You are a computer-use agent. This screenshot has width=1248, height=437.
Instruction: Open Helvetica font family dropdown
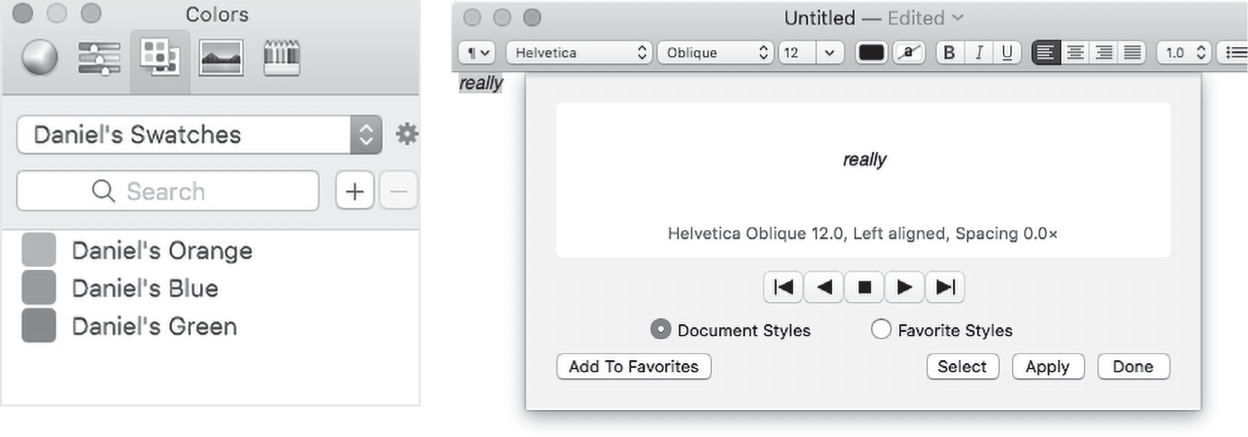tap(580, 53)
